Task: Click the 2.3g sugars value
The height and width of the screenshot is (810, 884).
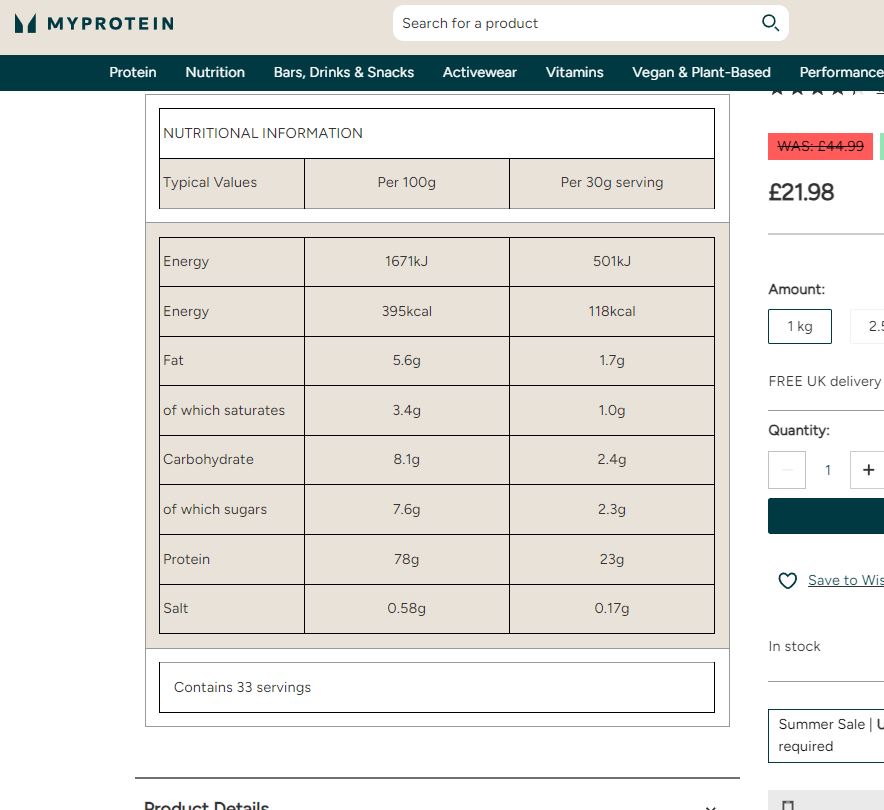Action: [612, 510]
